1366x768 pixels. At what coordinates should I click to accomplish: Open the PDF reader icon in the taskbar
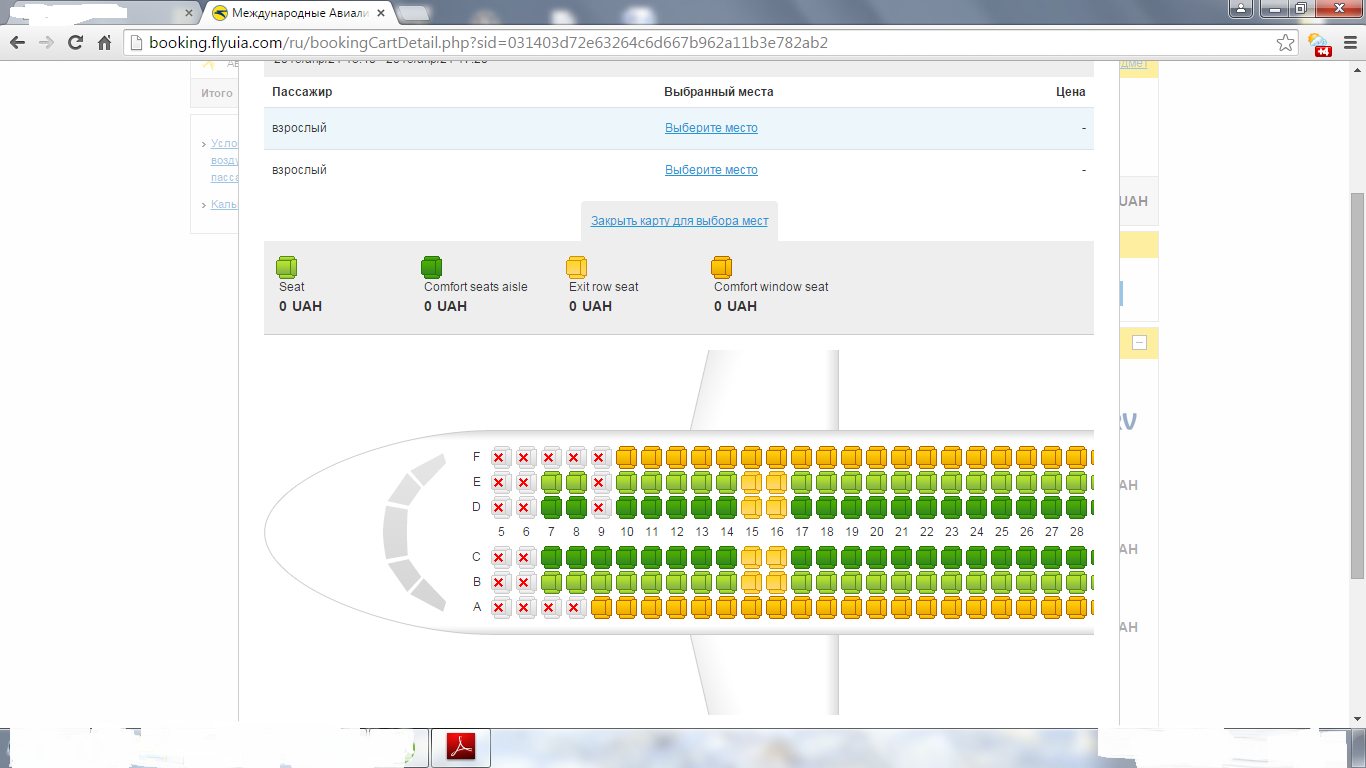click(x=460, y=748)
